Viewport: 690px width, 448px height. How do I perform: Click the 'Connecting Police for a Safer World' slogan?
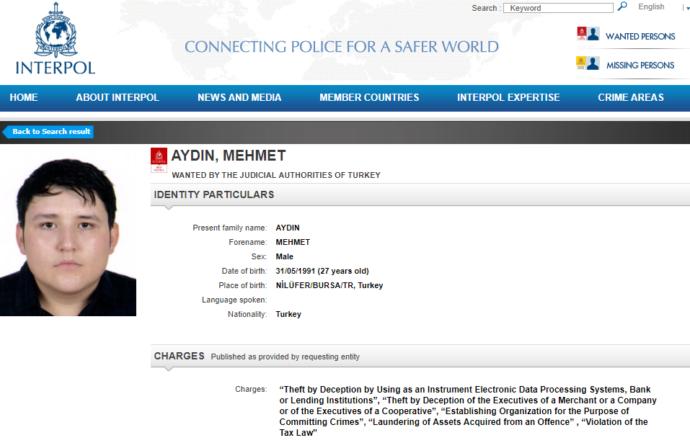coord(341,47)
